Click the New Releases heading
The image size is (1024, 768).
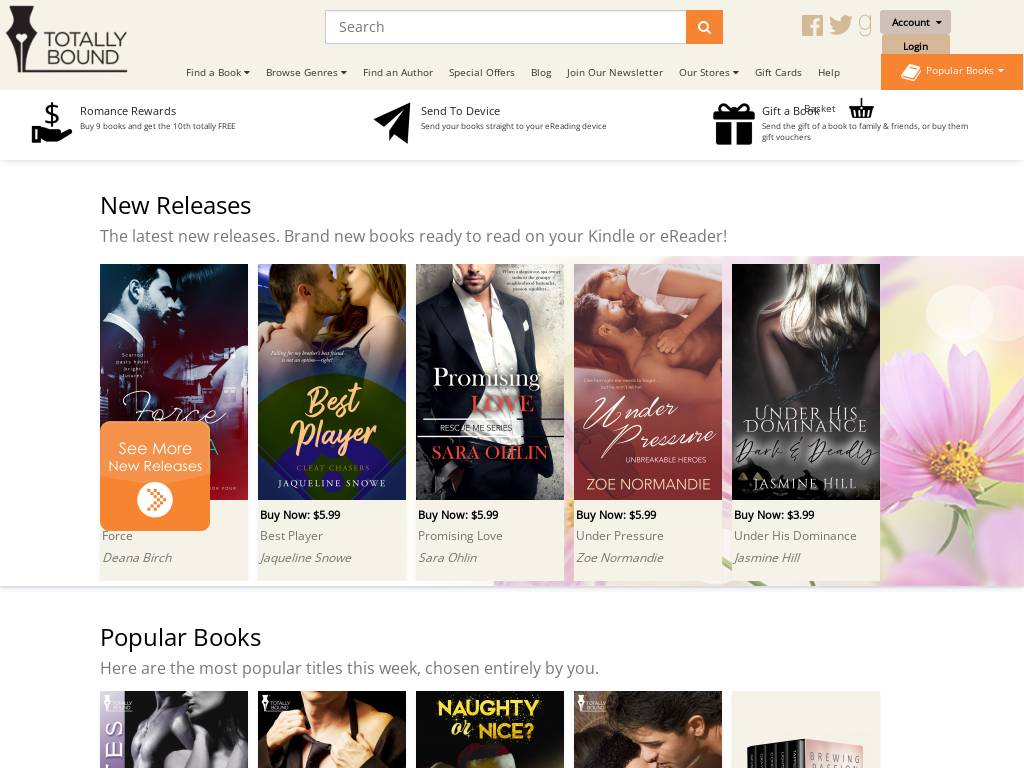click(x=175, y=206)
